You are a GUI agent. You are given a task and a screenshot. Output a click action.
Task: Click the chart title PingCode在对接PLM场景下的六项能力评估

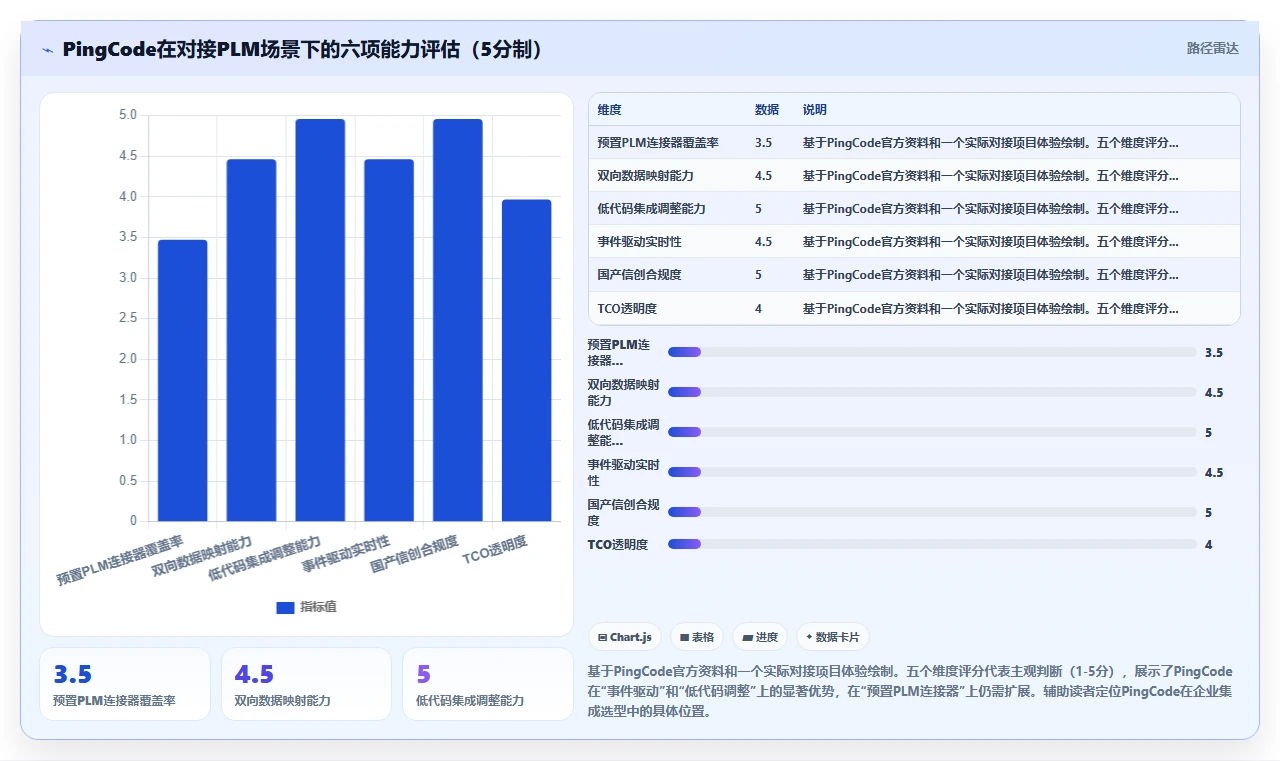pos(304,49)
